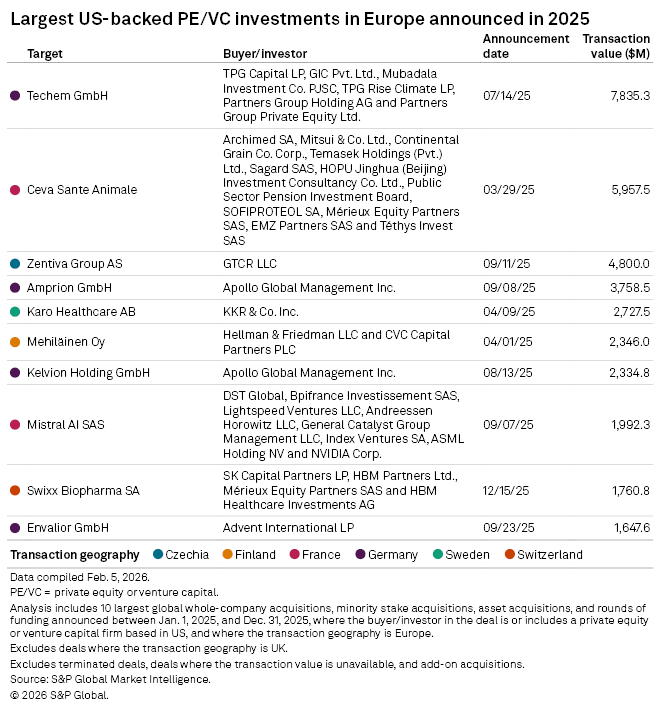Click the red-orange dot beside Swixx Biopharma SA
Screen dimensions: 660x711
15,491
